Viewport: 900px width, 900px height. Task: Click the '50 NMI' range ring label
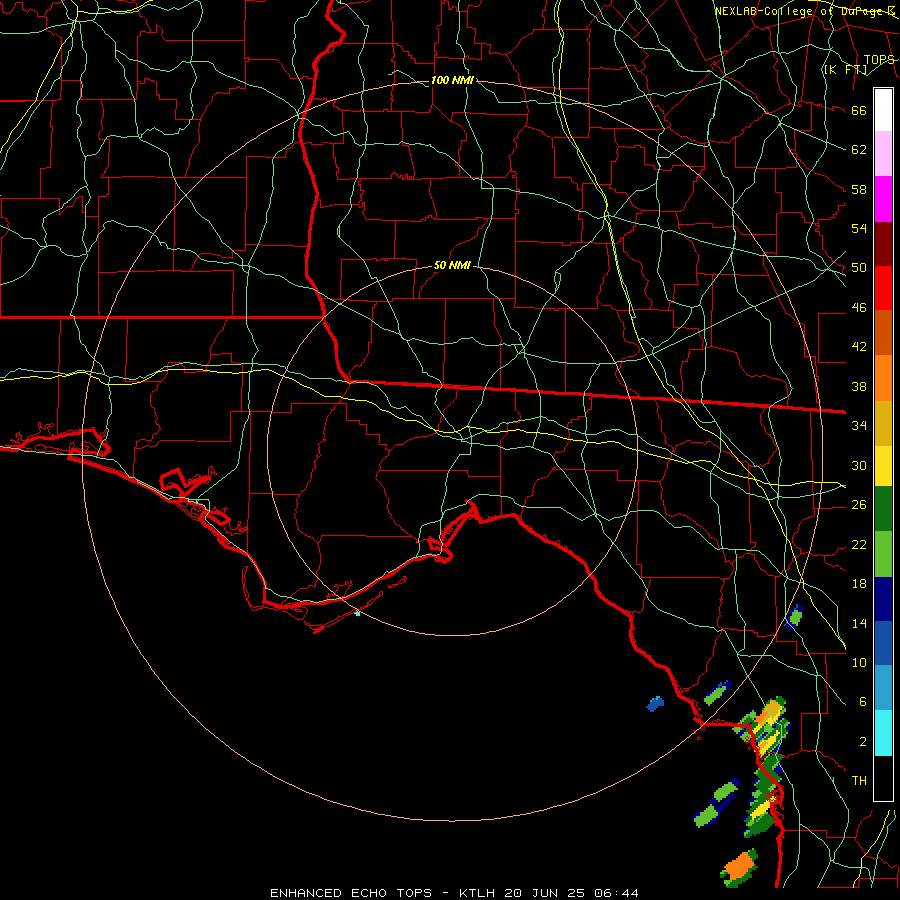click(452, 265)
